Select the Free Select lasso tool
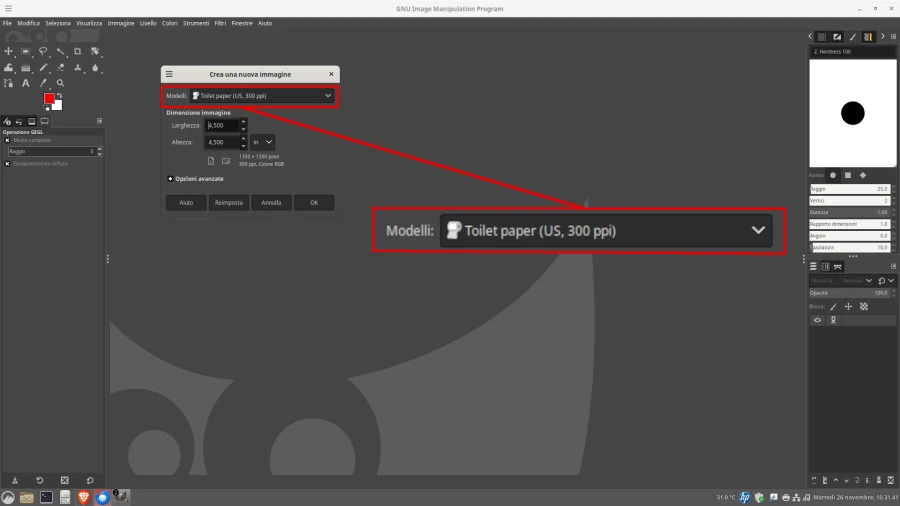This screenshot has height=506, width=900. click(x=43, y=52)
